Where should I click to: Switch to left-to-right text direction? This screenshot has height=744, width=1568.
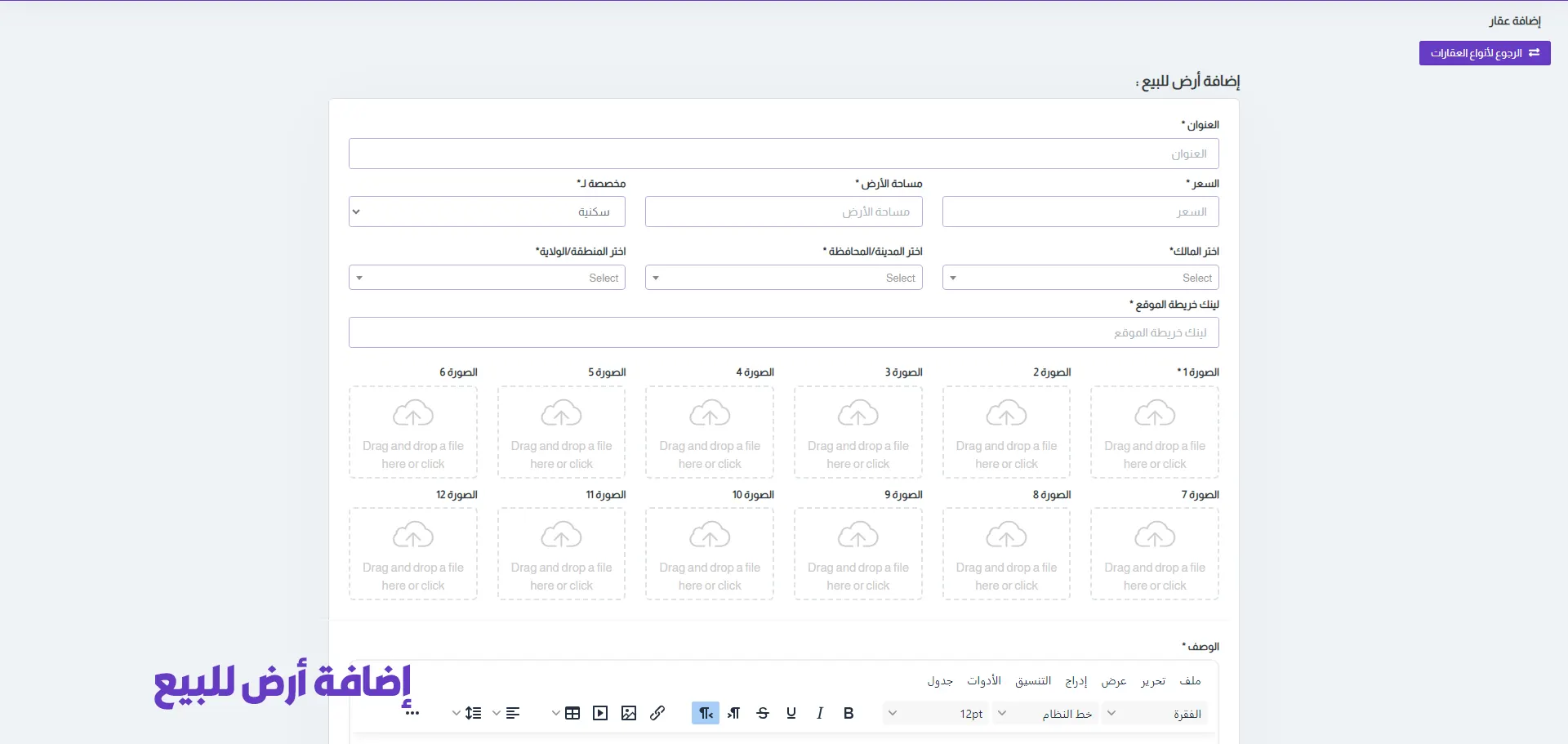[733, 713]
